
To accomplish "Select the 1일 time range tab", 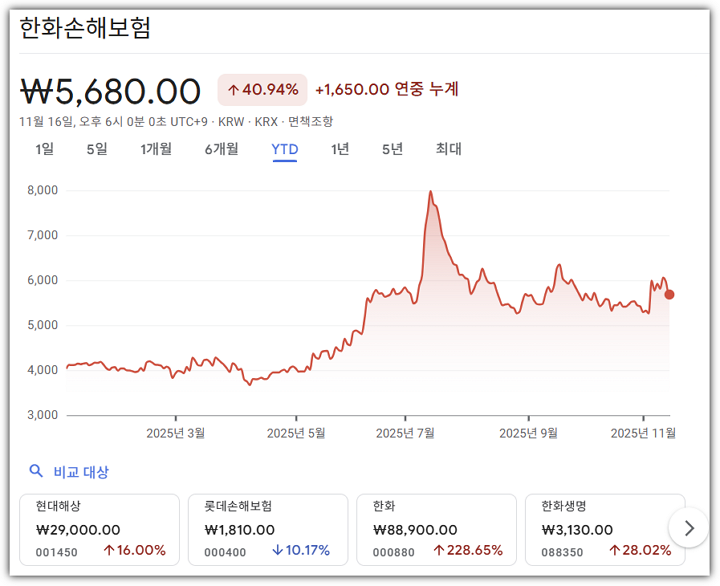I will 45,149.
